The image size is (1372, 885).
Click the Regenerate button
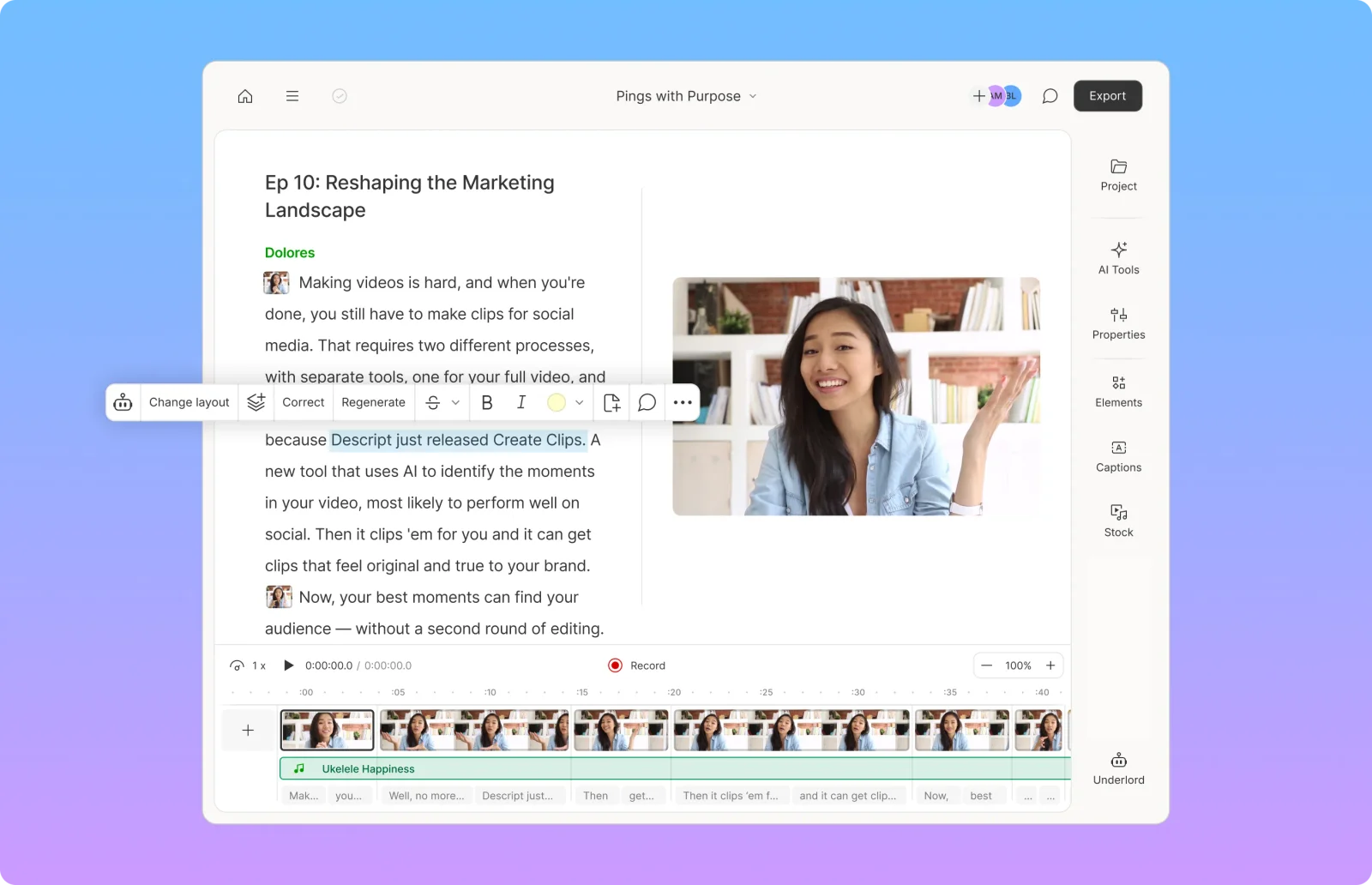tap(373, 402)
